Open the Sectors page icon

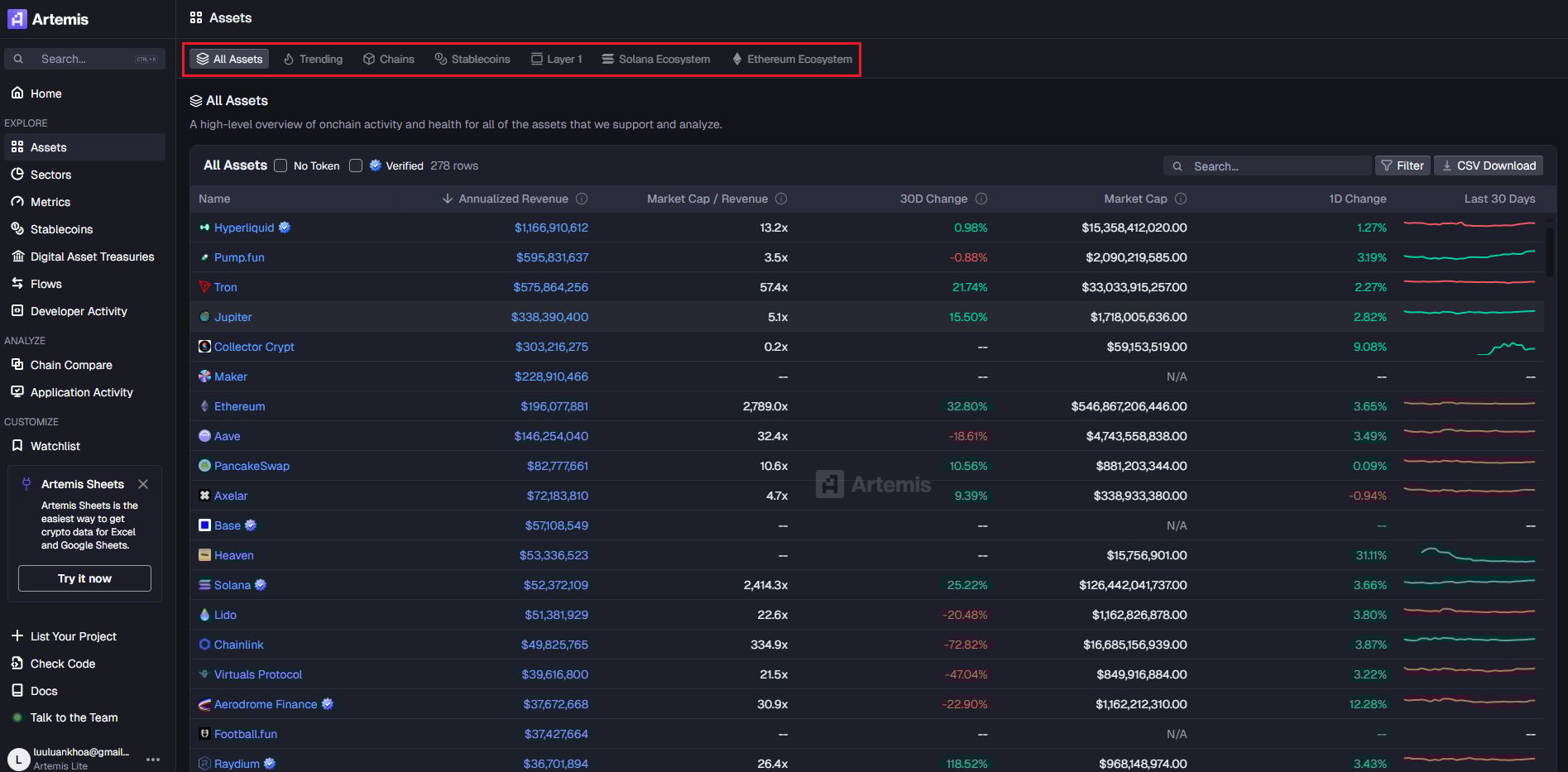(x=17, y=175)
